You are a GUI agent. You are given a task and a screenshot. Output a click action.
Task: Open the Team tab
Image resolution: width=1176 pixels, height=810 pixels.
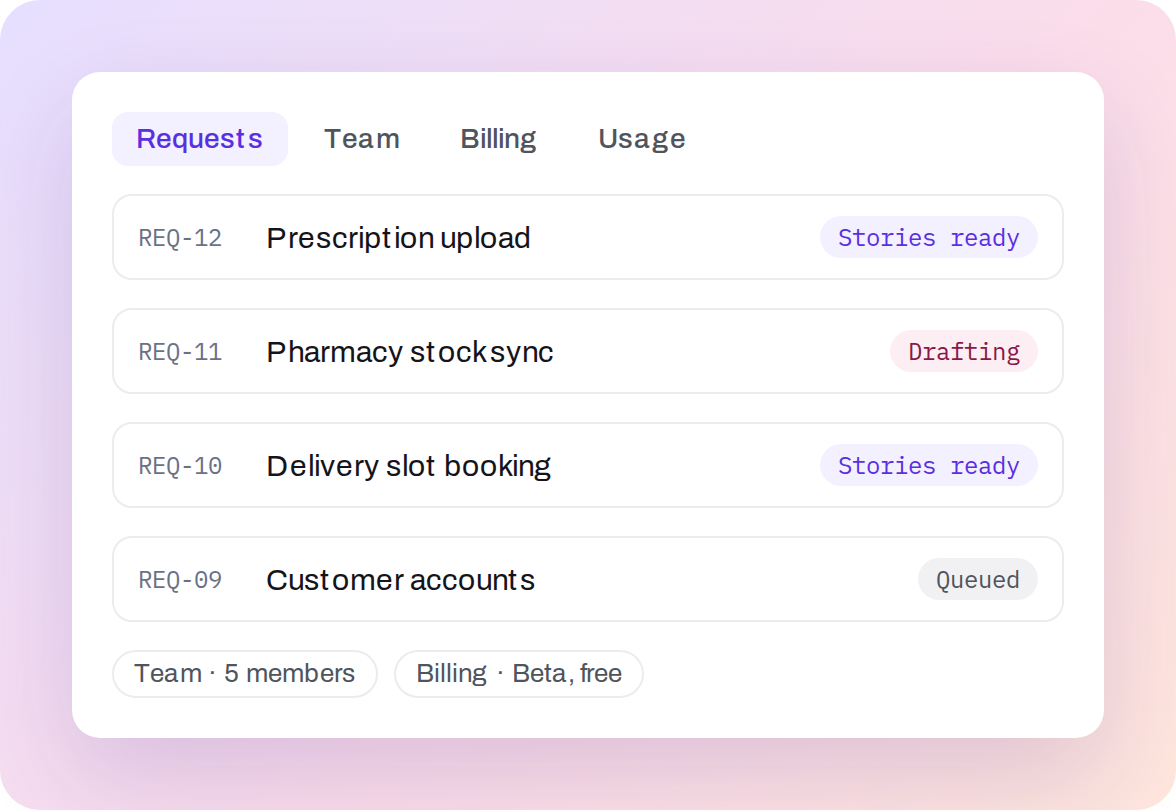click(362, 139)
